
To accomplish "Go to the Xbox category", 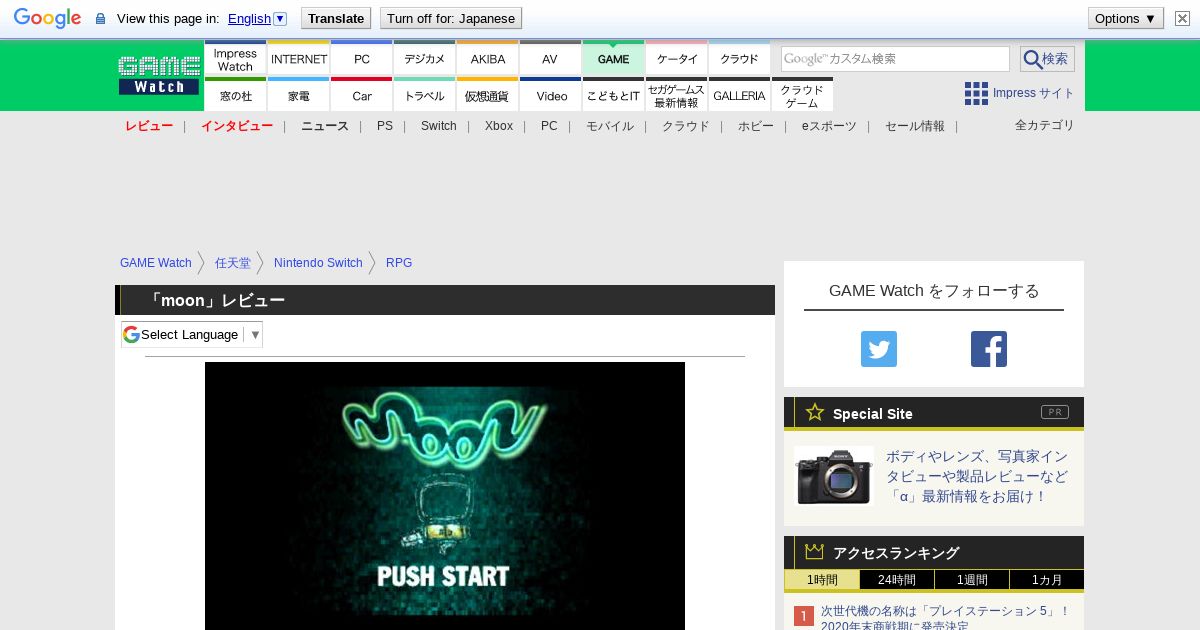I will pyautogui.click(x=499, y=126).
